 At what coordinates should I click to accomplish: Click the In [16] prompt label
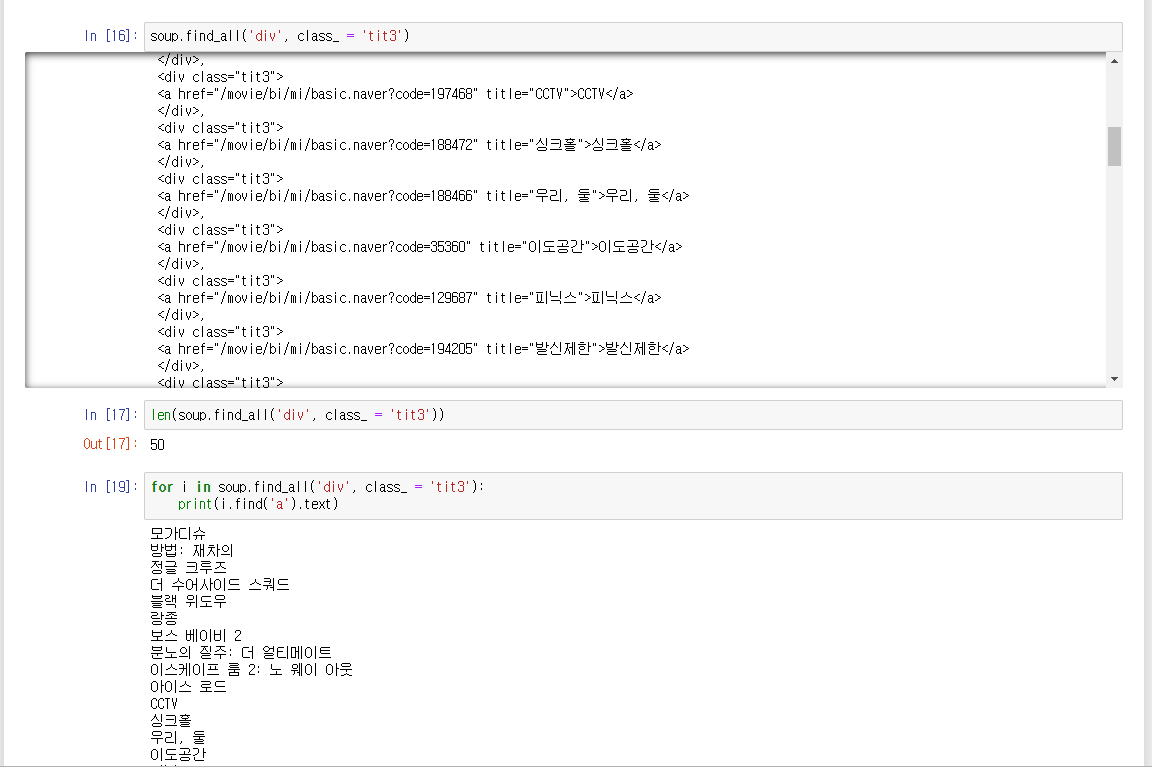click(111, 36)
